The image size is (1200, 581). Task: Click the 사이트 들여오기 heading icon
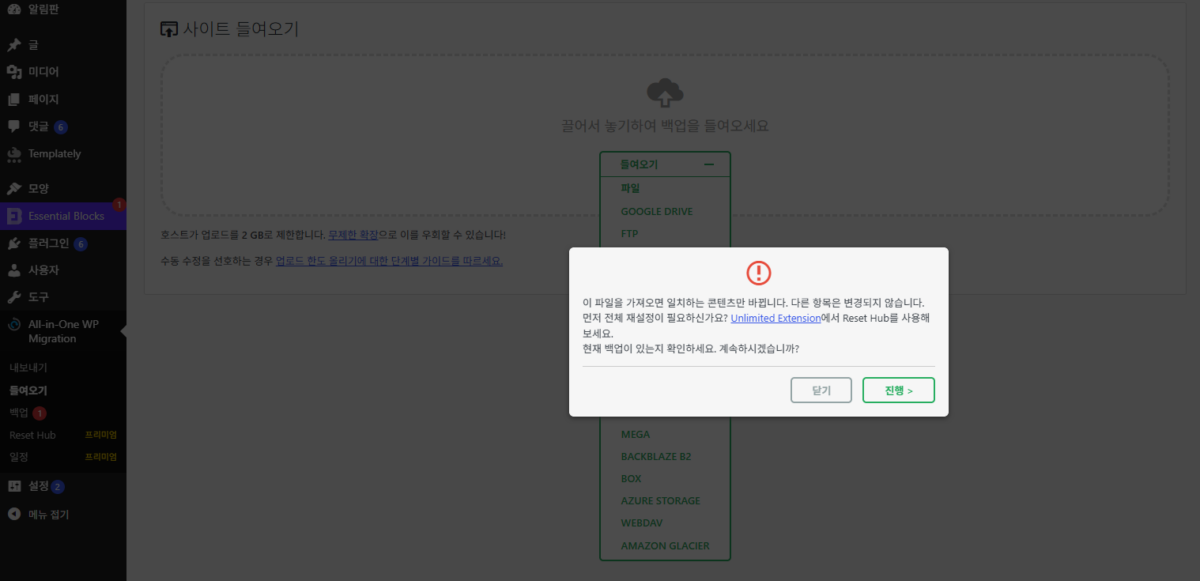click(169, 29)
